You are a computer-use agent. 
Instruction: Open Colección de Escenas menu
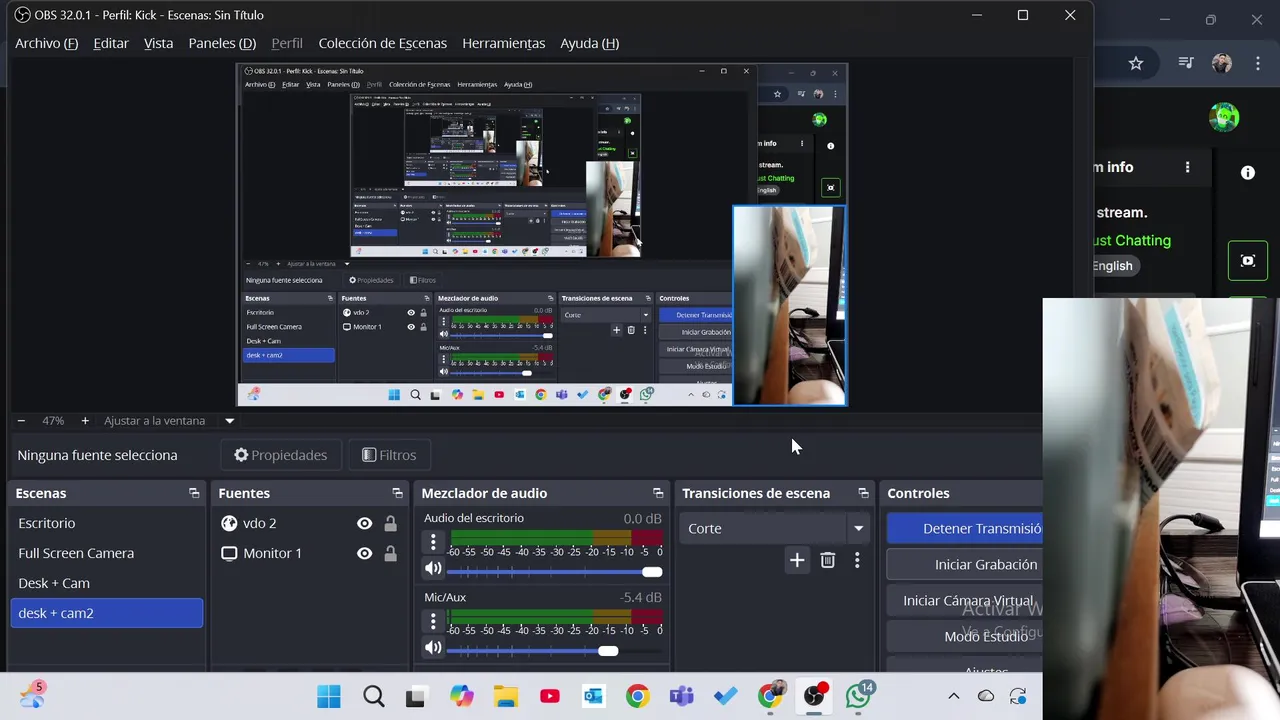pos(382,43)
